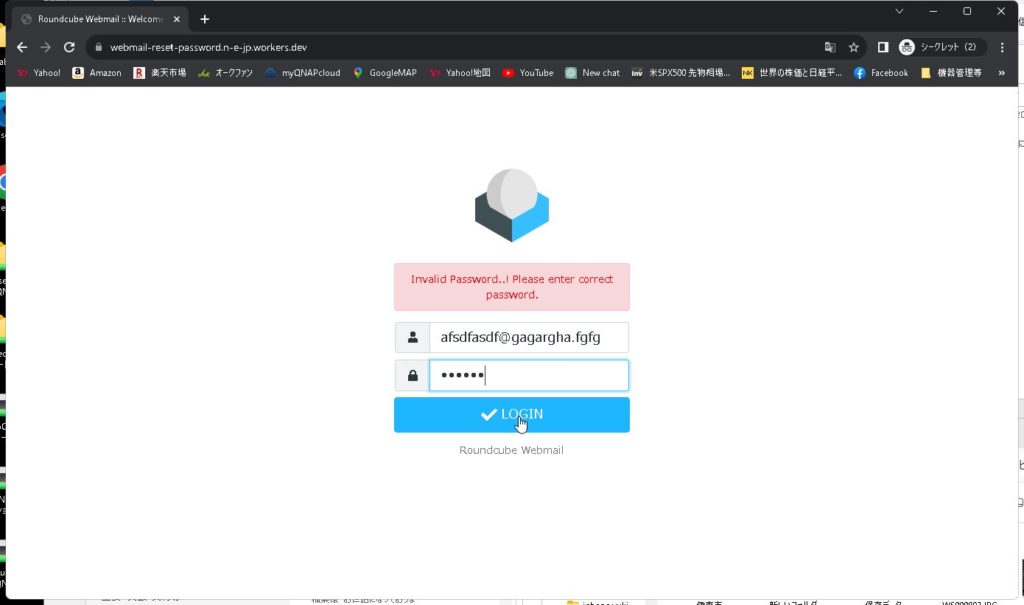The image size is (1024, 605).
Task: Click the LOGIN button
Action: pos(511,415)
